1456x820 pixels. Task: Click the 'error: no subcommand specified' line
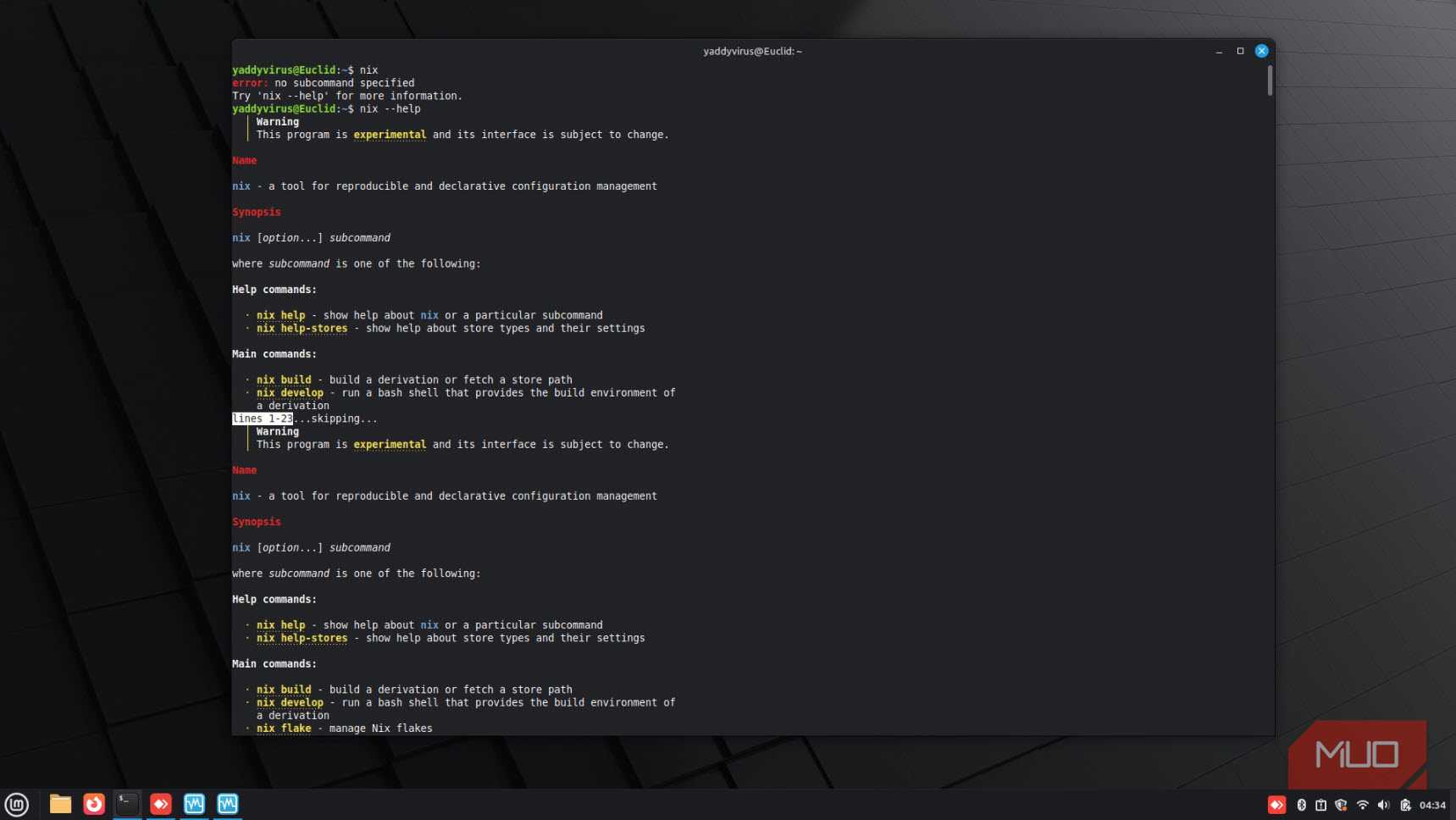pyautogui.click(x=324, y=83)
